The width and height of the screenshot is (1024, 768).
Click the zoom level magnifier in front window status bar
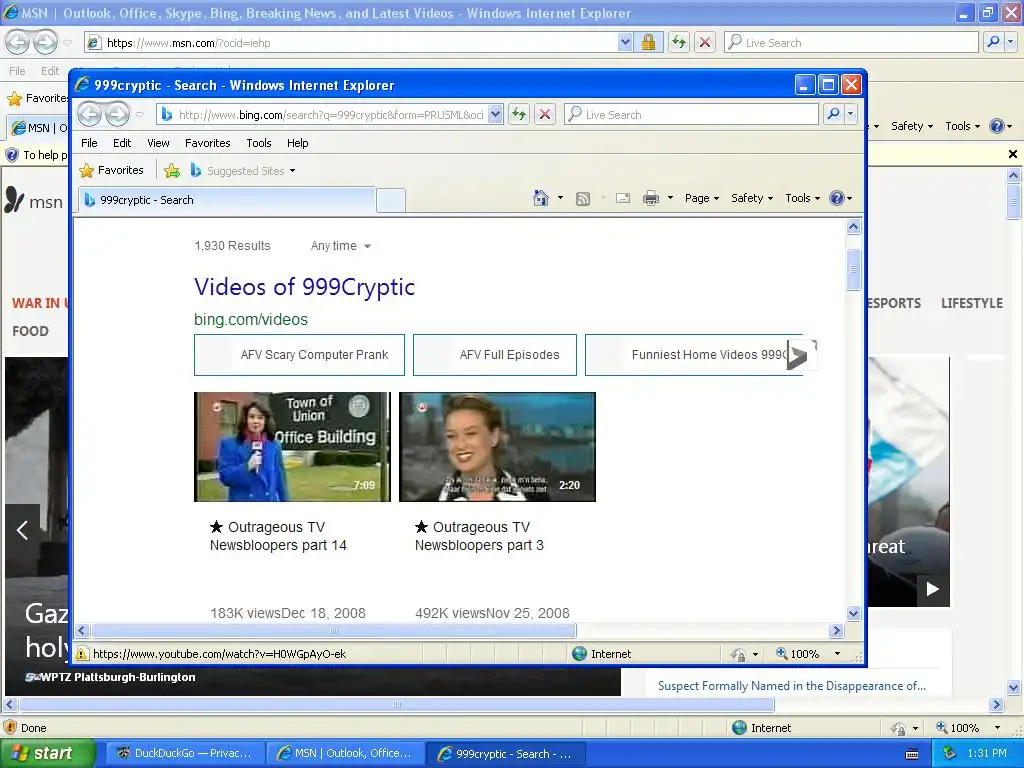[x=781, y=653]
